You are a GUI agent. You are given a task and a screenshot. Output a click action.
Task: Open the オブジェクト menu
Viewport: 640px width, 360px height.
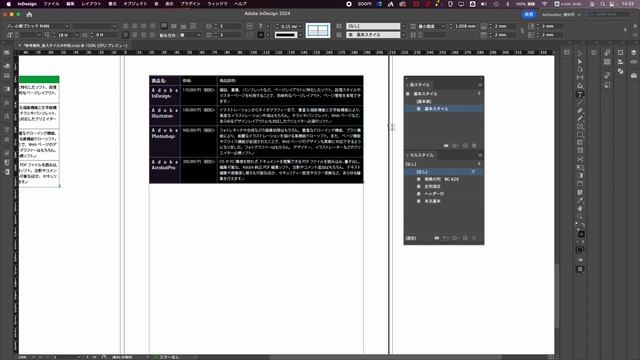(135, 4)
